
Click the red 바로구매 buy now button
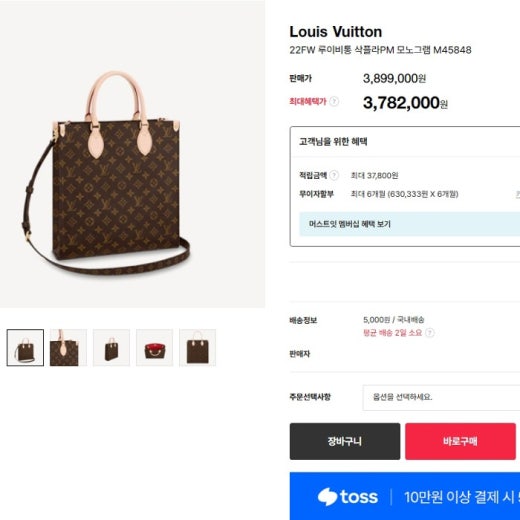pos(460,441)
